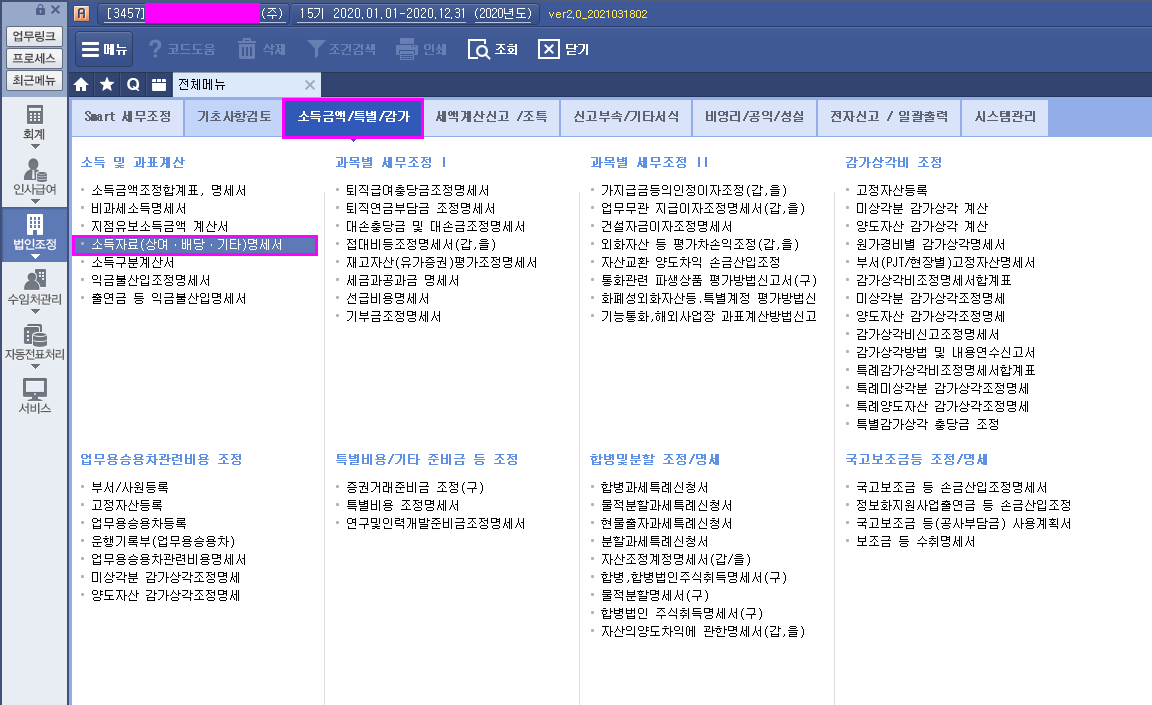Select the 회계 calculator icon in sidebar
Image resolution: width=1152 pixels, height=705 pixels.
tap(35, 114)
